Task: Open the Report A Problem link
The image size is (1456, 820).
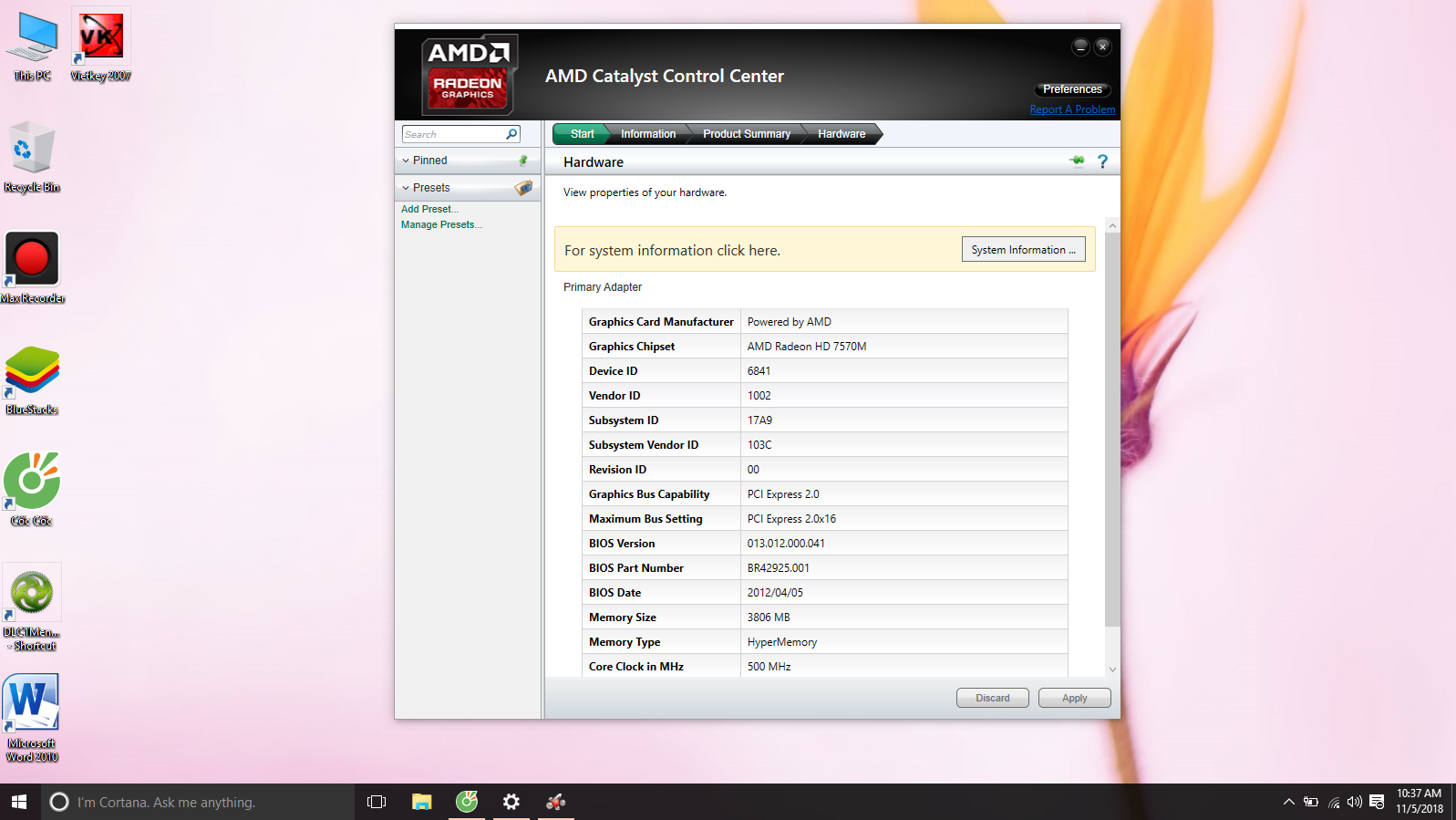Action: pyautogui.click(x=1072, y=109)
